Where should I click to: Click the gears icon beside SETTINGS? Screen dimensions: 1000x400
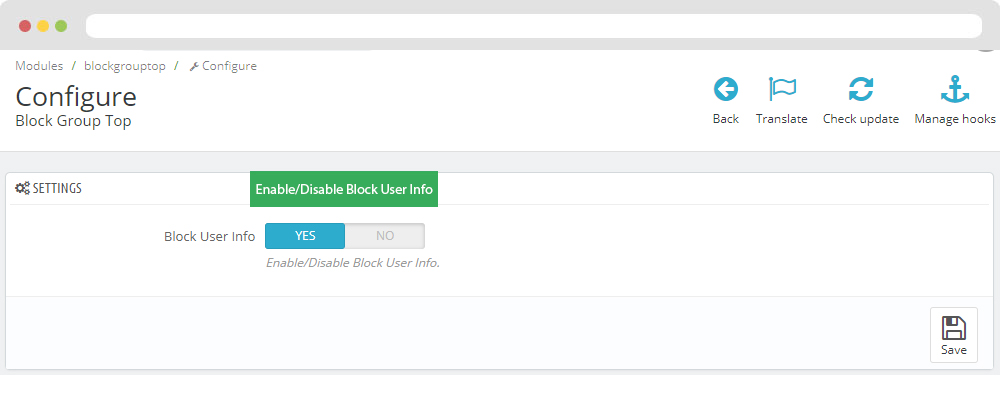click(22, 188)
